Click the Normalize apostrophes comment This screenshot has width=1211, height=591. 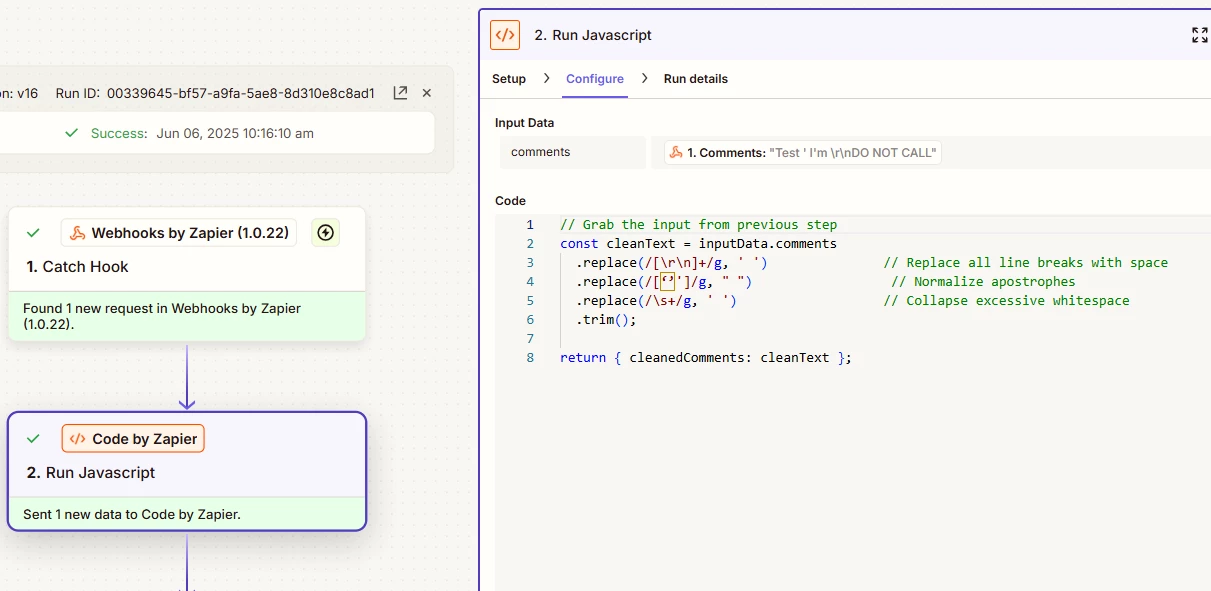coord(983,281)
